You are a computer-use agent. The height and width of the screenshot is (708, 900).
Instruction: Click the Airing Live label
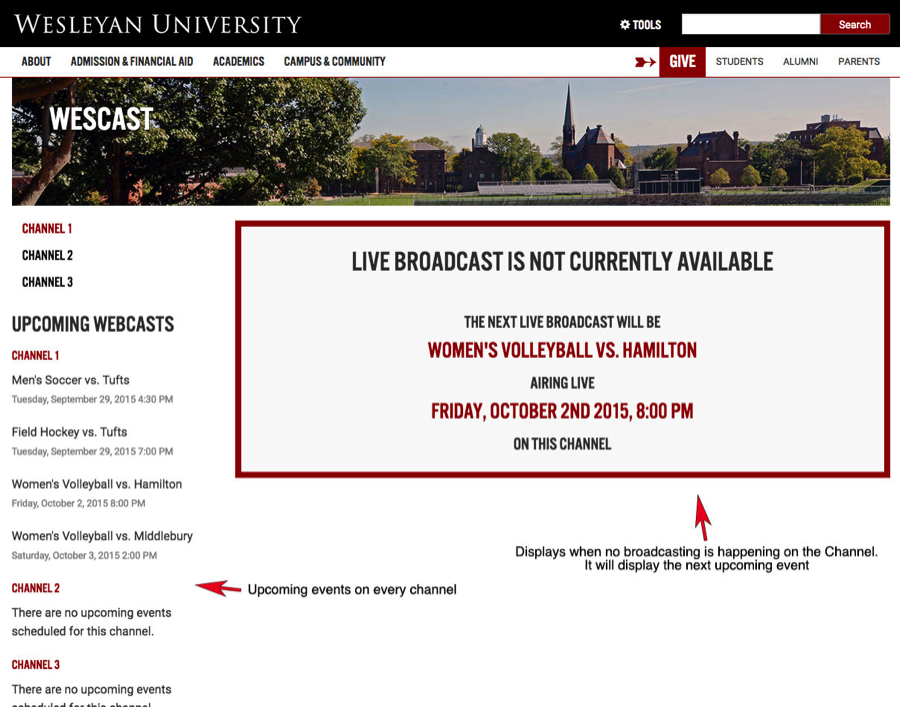tap(562, 383)
